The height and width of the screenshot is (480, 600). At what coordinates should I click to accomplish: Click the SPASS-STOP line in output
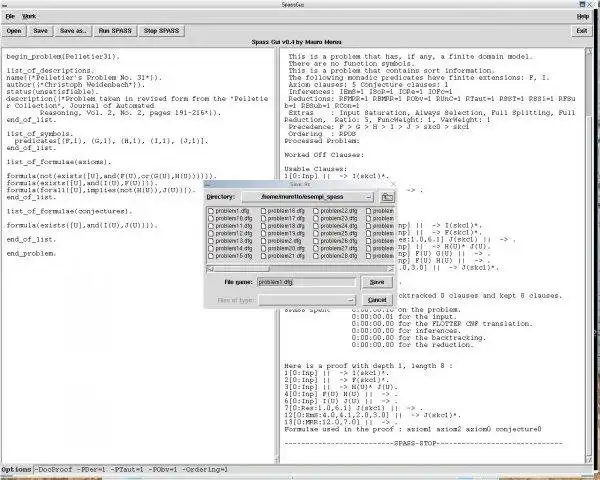424,444
